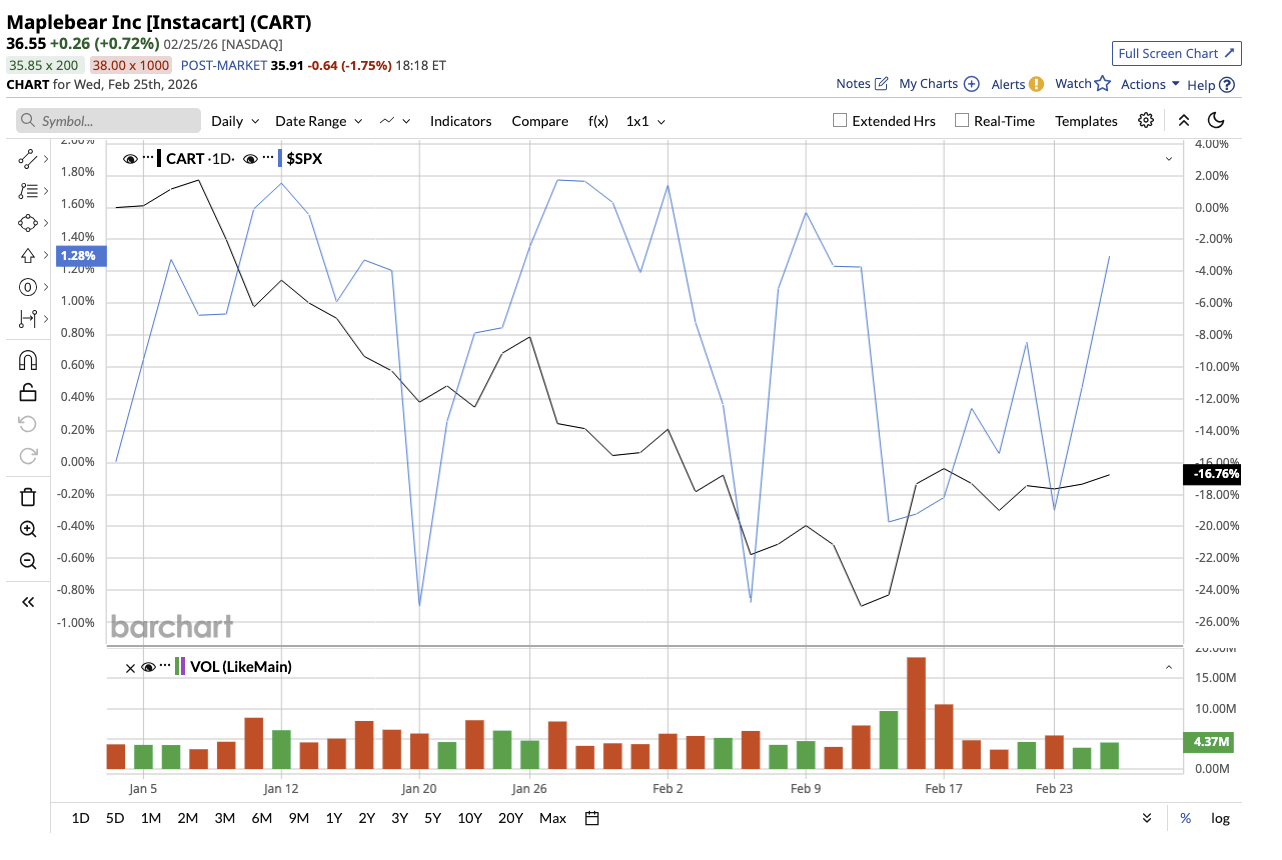
Task: Collapse the main CART chart pane
Action: coord(1169,158)
